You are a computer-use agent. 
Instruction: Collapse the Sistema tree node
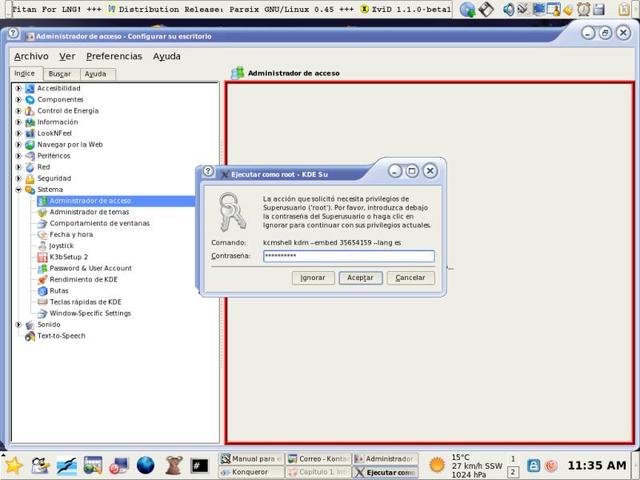(18, 189)
